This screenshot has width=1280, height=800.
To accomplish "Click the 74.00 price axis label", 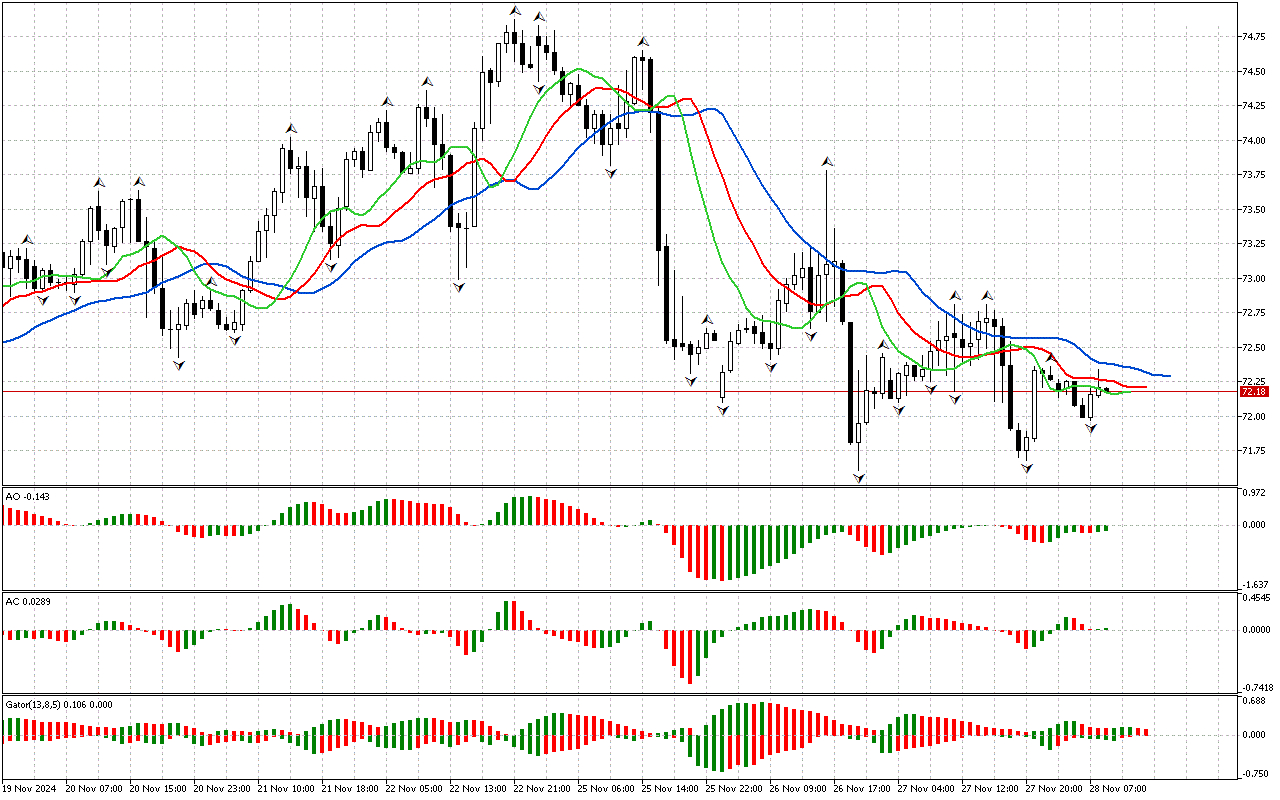I will click(x=1253, y=141).
